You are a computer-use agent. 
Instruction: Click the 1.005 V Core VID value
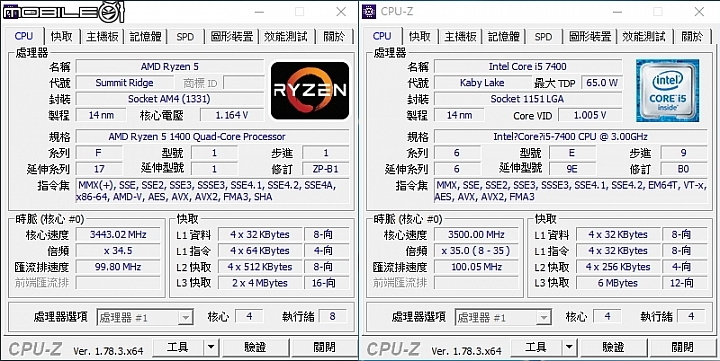pos(590,115)
